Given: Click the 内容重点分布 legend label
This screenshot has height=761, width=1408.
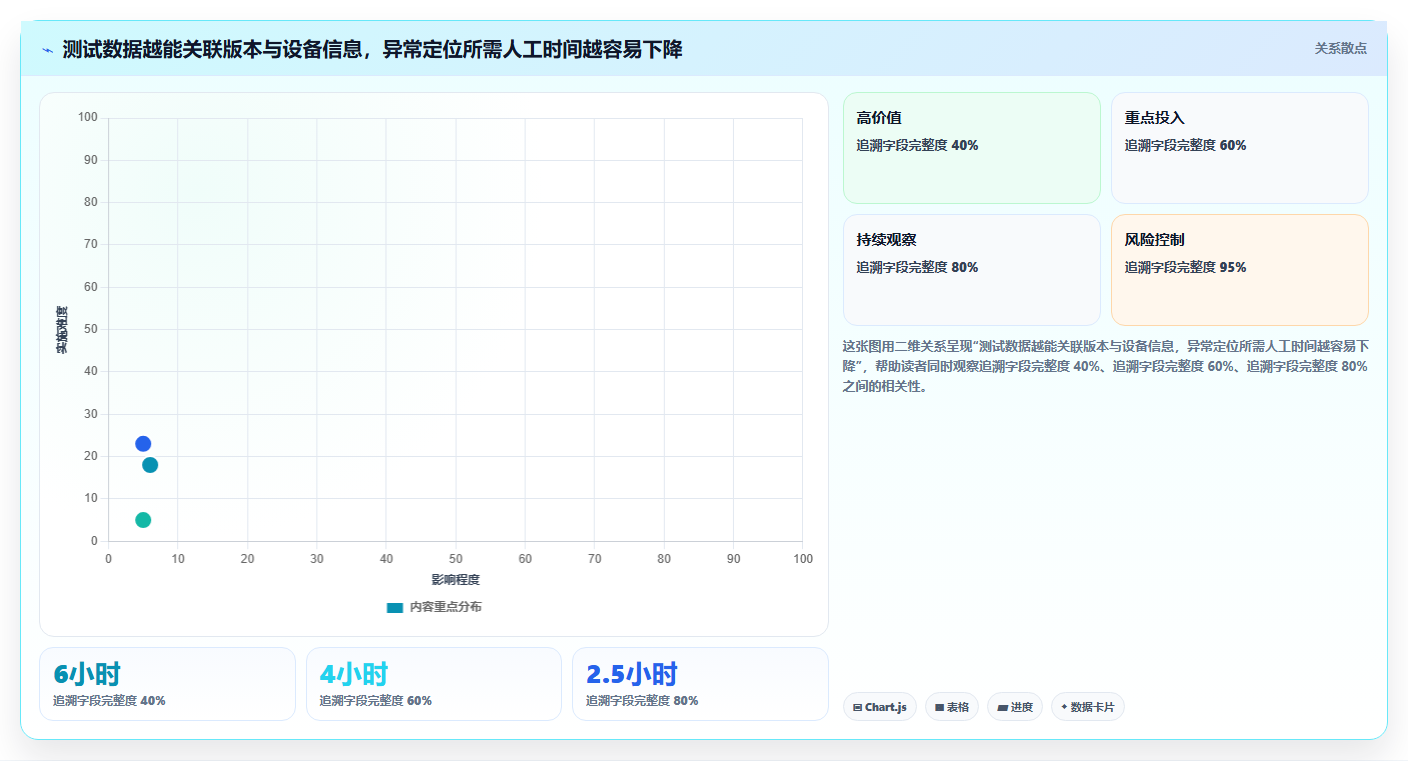Looking at the screenshot, I should click(445, 607).
